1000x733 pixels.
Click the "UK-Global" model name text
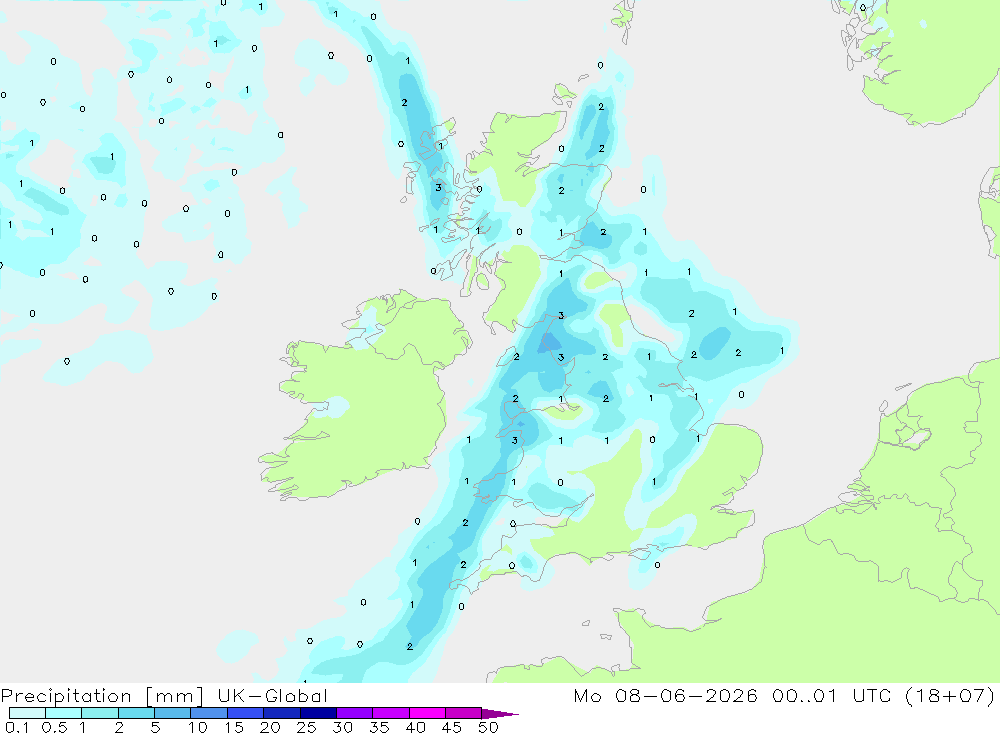click(272, 695)
